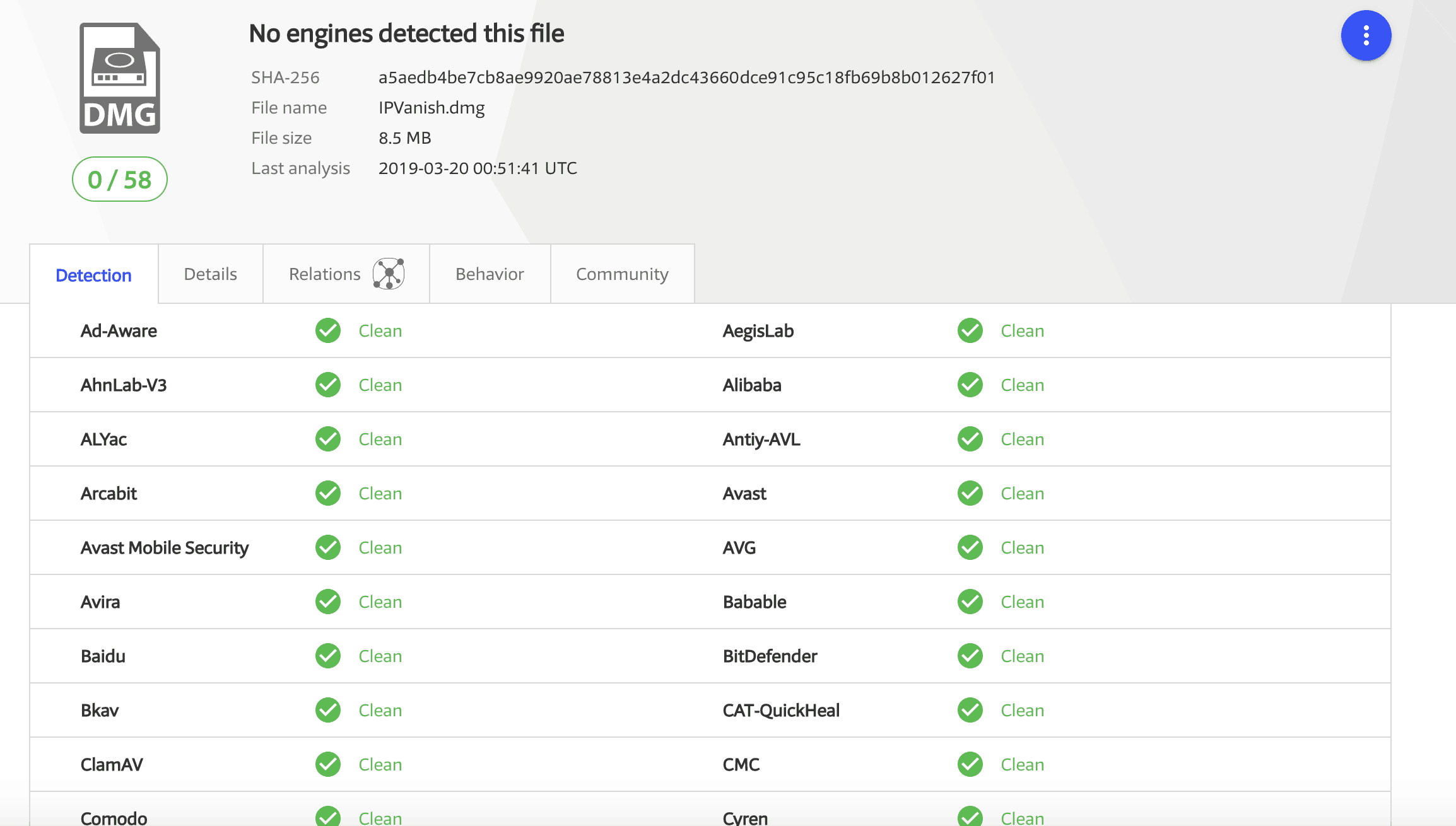Click the Clean result for Ad-Aware
The width and height of the screenshot is (1456, 826).
pos(380,330)
